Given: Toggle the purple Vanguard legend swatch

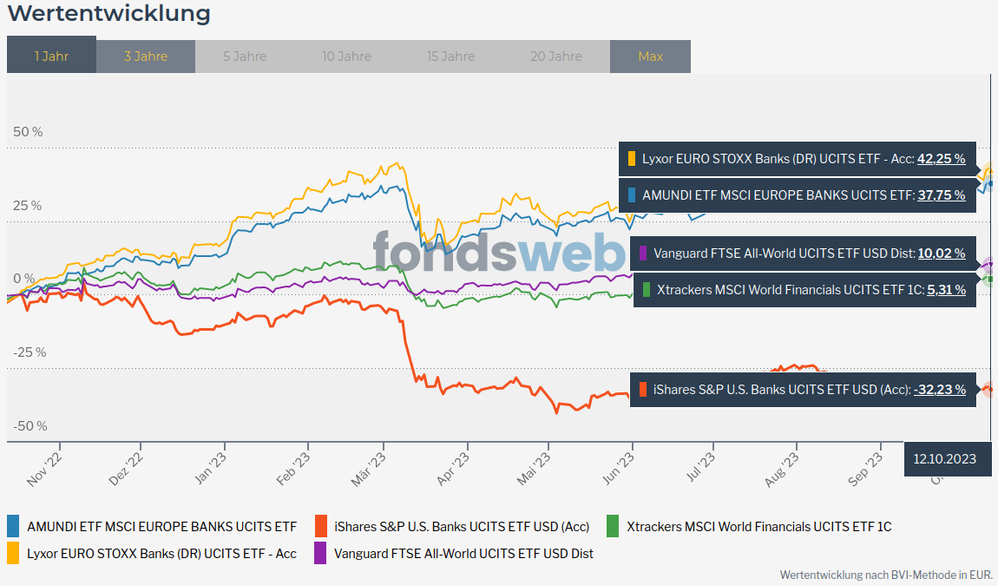Looking at the screenshot, I should coord(321,553).
